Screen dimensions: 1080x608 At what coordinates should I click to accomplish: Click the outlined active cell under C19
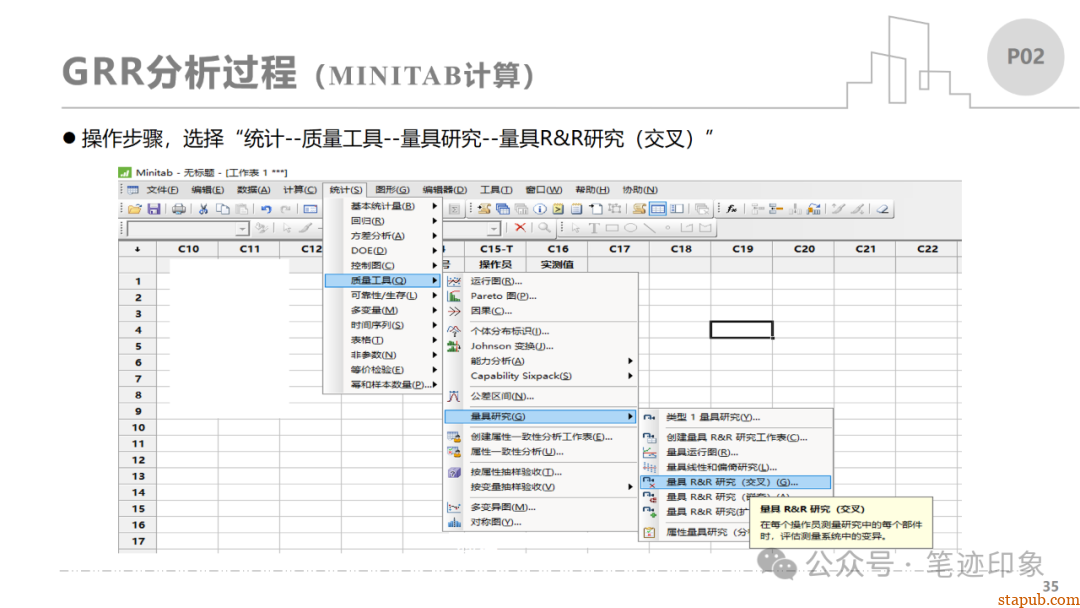click(x=742, y=330)
